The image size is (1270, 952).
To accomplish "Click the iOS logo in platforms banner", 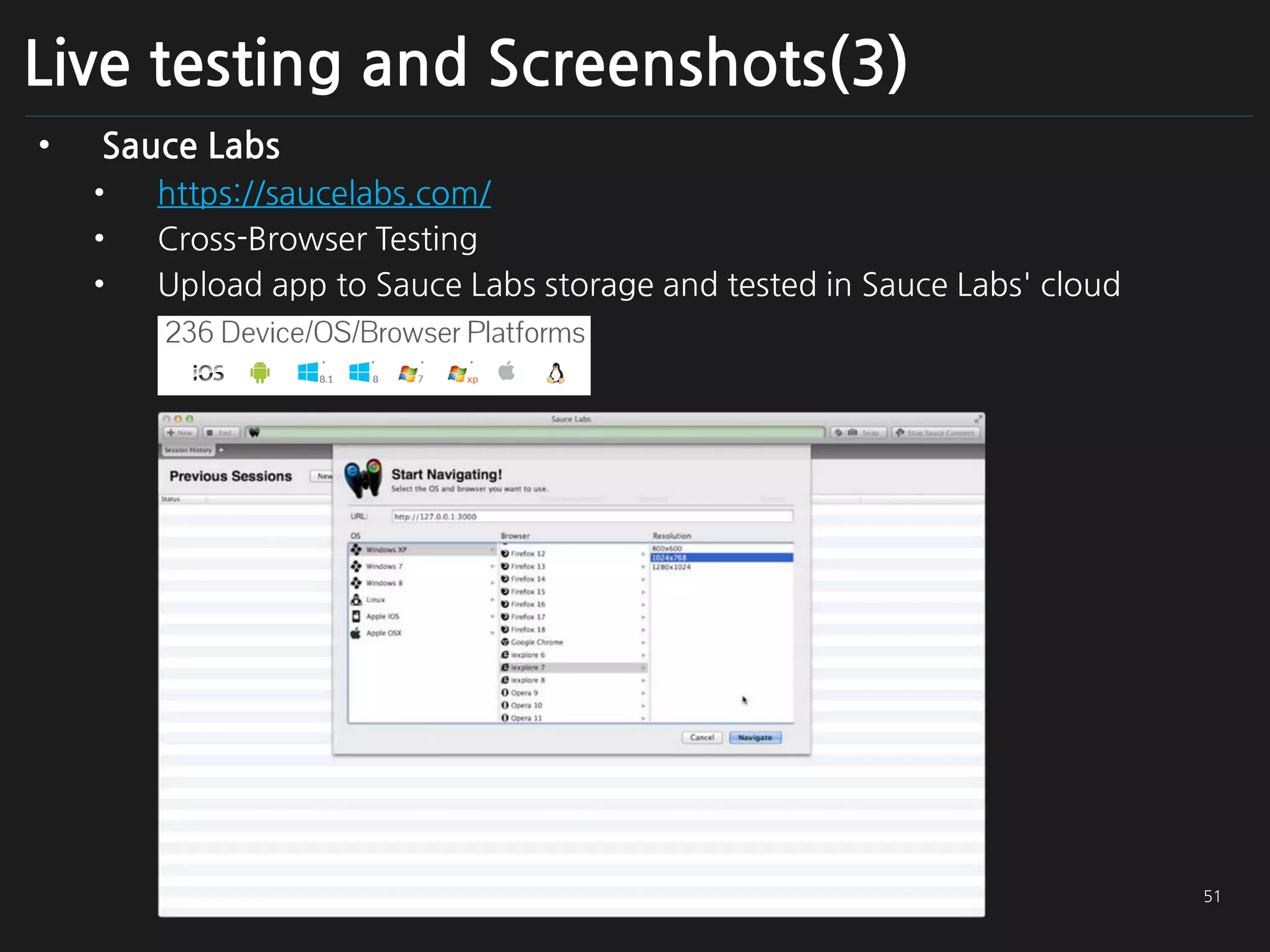I will point(208,372).
